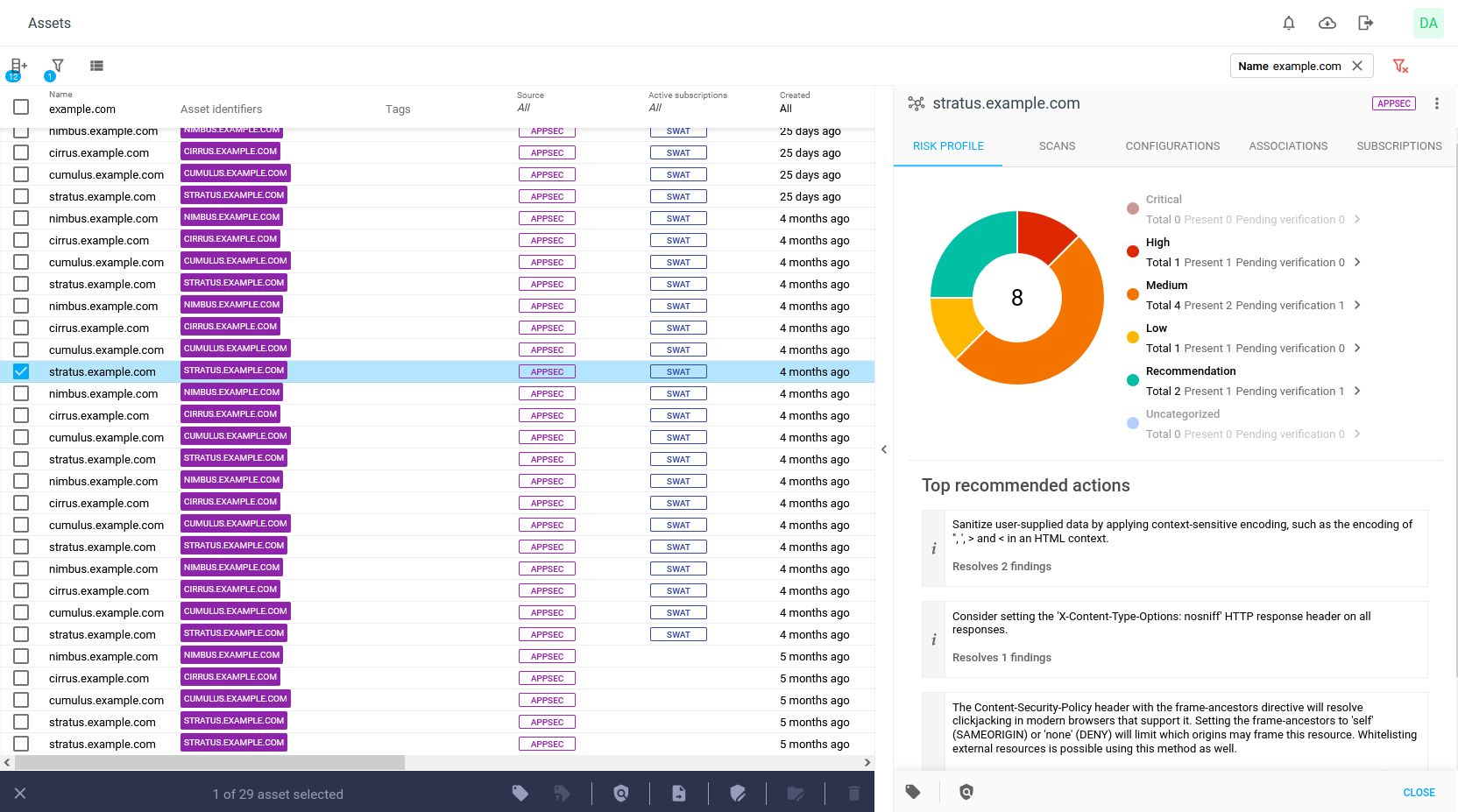Toggle the select-all checkbox in table header
The image size is (1458, 812).
coord(21,107)
